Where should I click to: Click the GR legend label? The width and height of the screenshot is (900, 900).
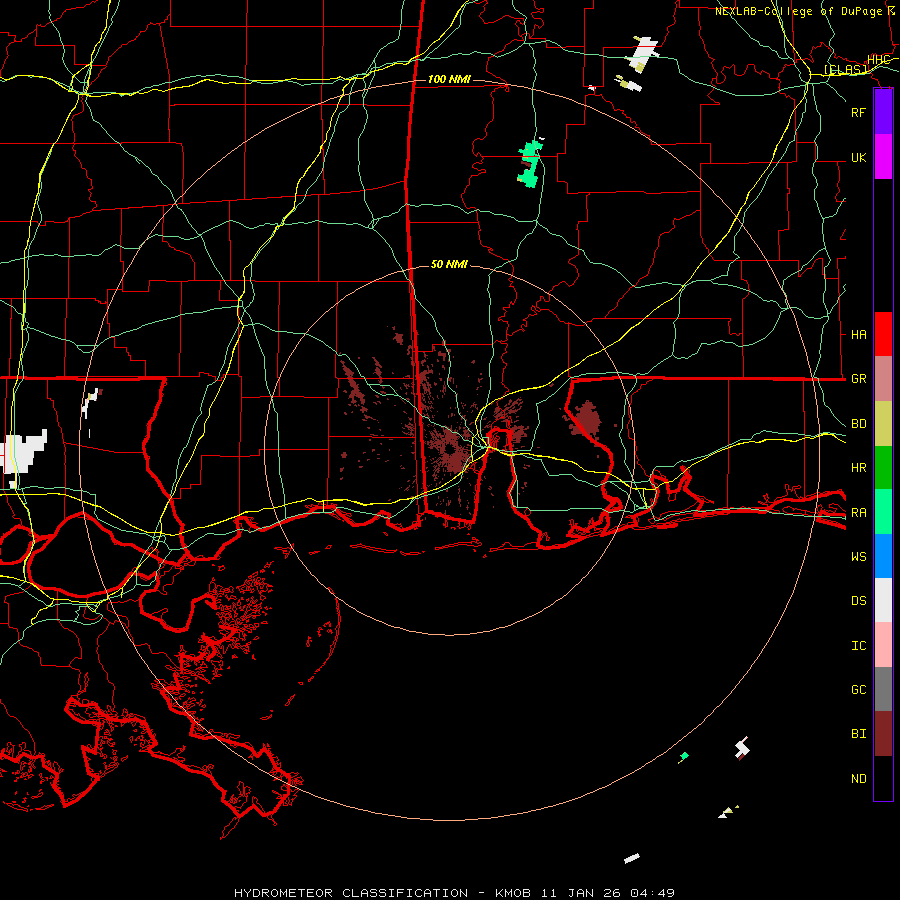point(859,379)
